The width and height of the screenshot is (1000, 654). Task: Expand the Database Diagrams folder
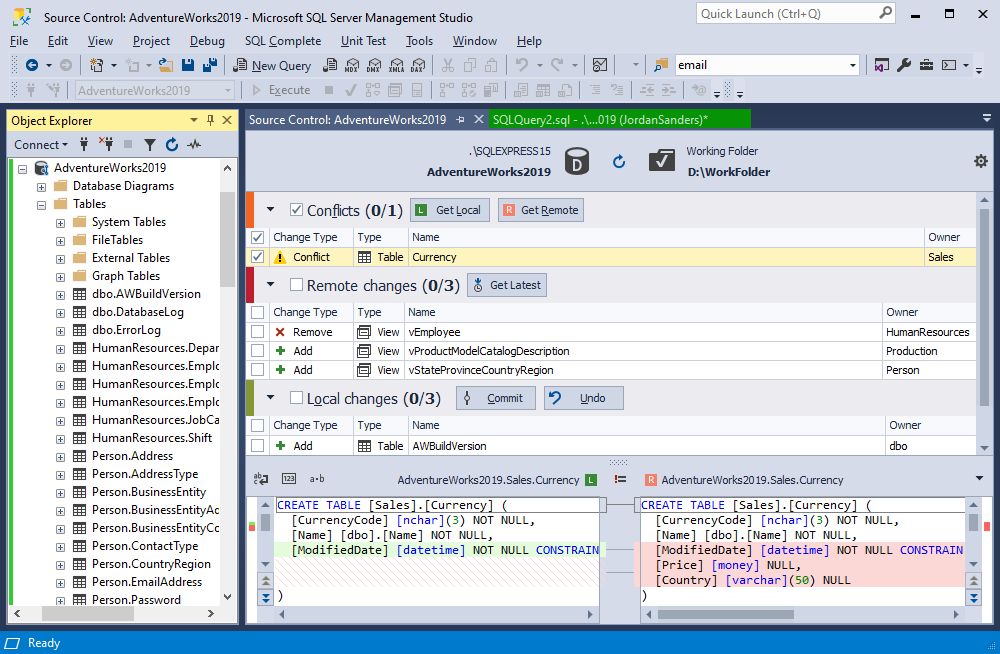tap(41, 187)
